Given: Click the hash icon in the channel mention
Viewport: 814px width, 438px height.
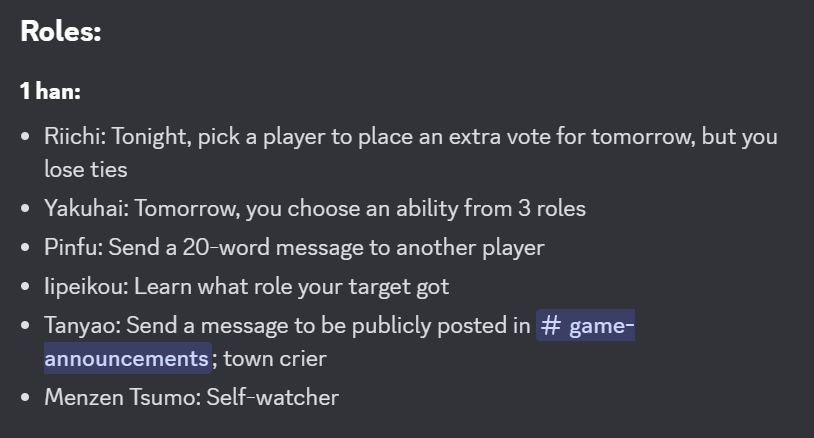Looking at the screenshot, I should tap(551, 327).
